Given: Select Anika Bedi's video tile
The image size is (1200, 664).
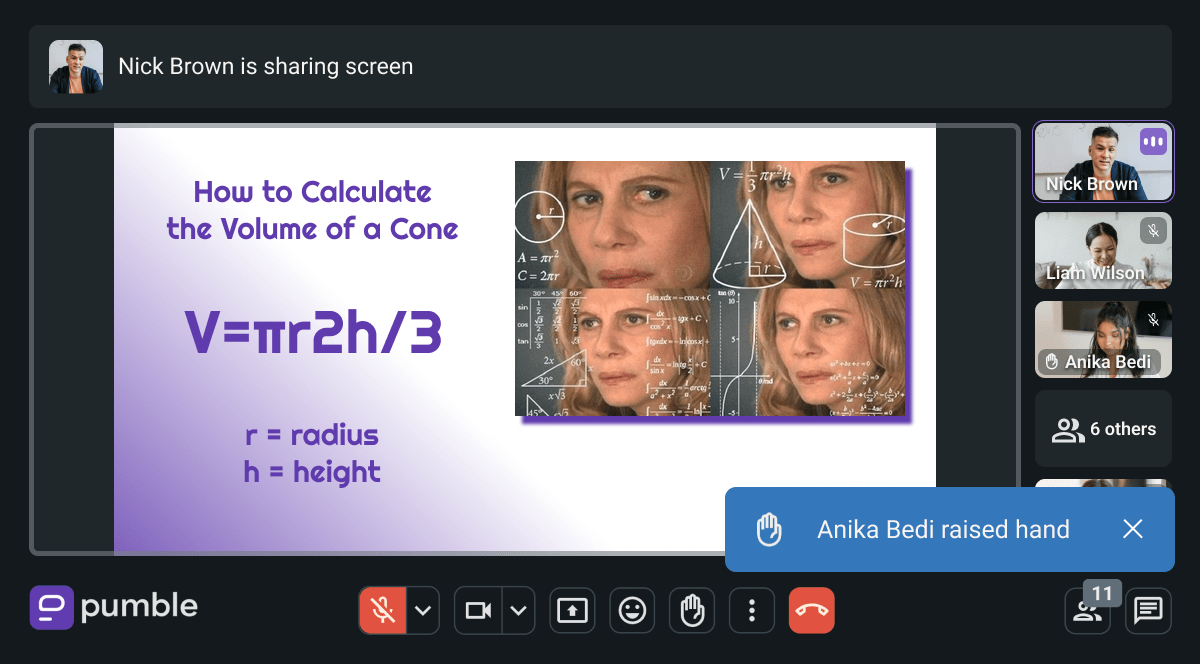Looking at the screenshot, I should tap(1103, 340).
